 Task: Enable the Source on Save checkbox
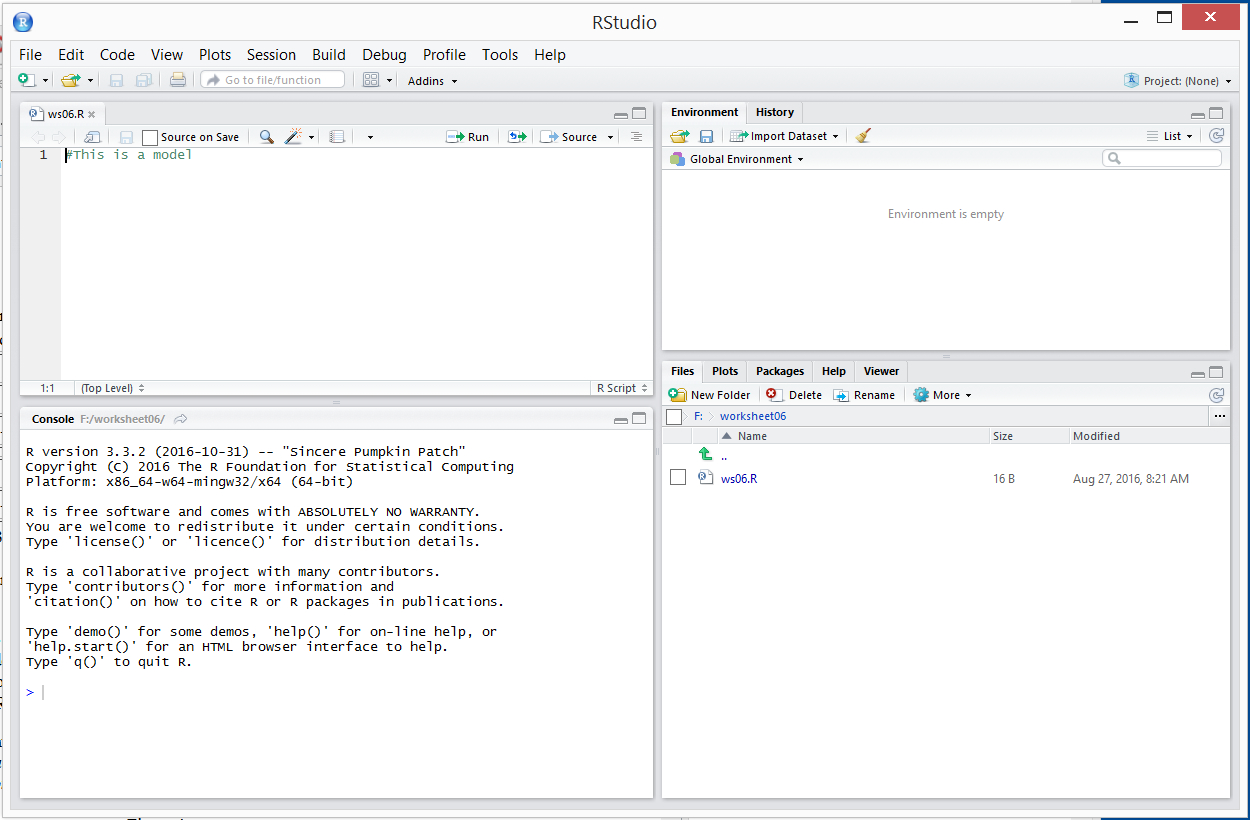150,137
